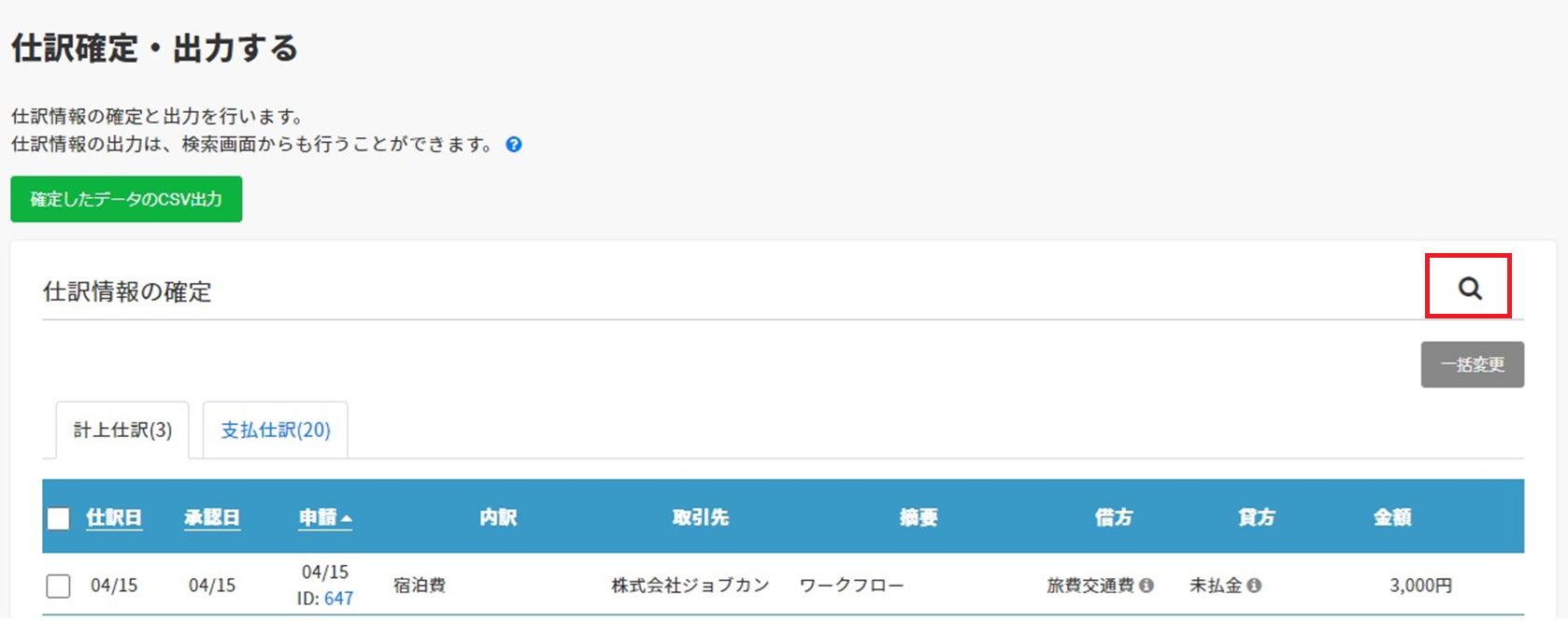Viewport: 1568px width, 622px height.
Task: Switch to the 計上仕訳(3) tab
Action: pyautogui.click(x=122, y=431)
